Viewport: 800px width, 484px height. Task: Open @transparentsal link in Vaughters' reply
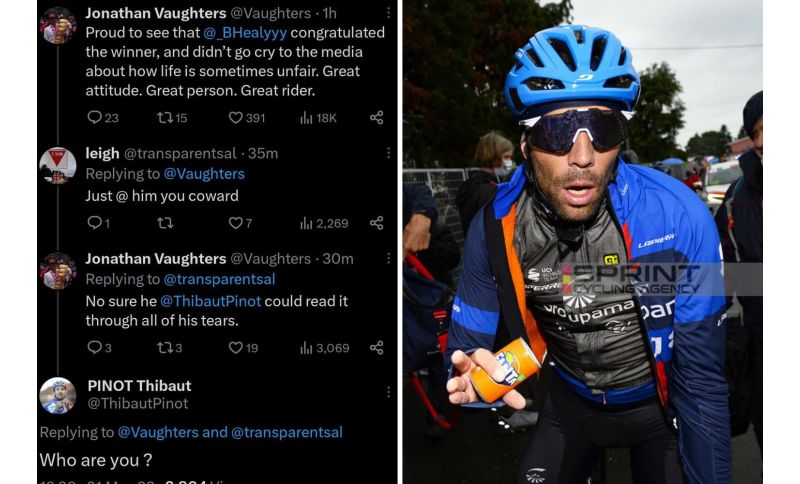point(219,279)
